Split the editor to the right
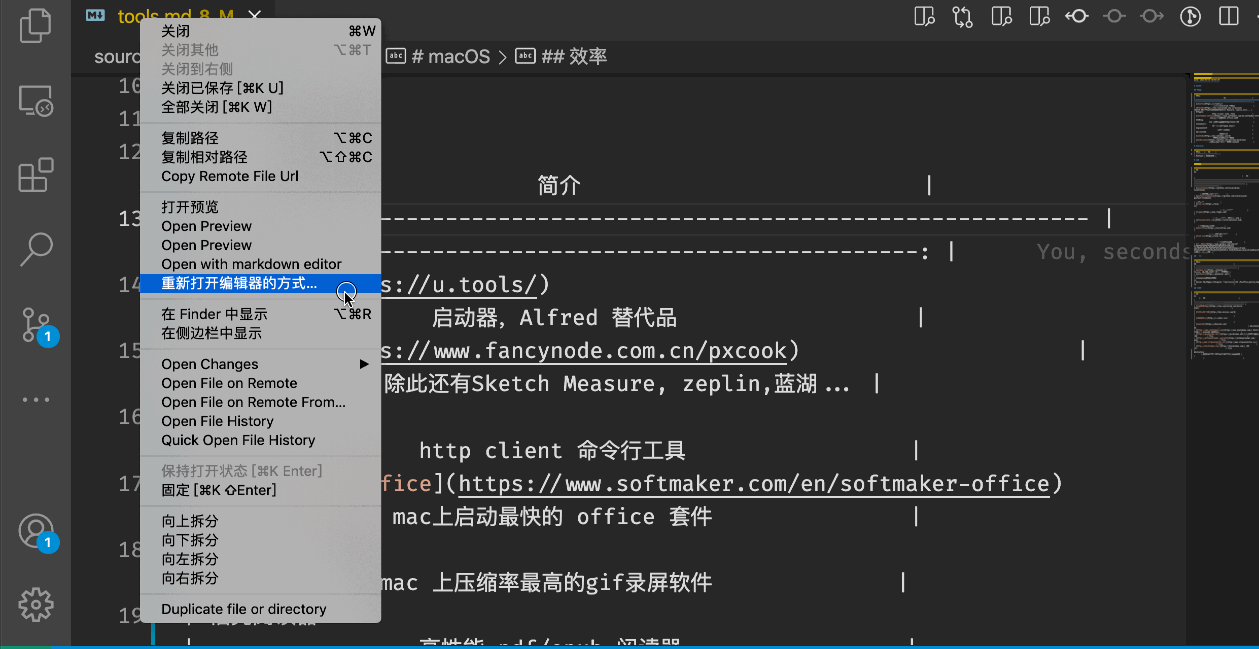 [x=1228, y=16]
